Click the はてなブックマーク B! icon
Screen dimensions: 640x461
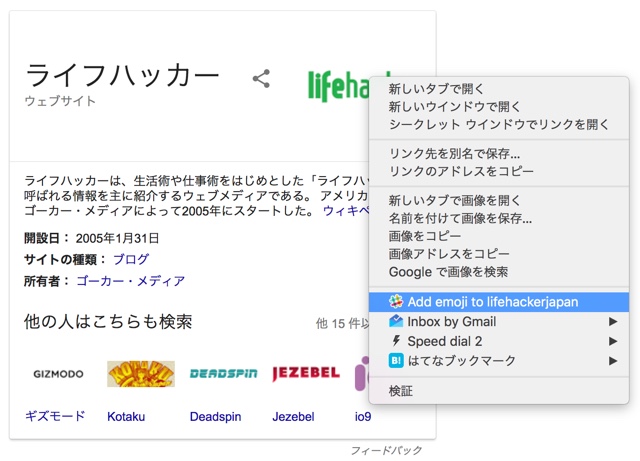[396, 361]
